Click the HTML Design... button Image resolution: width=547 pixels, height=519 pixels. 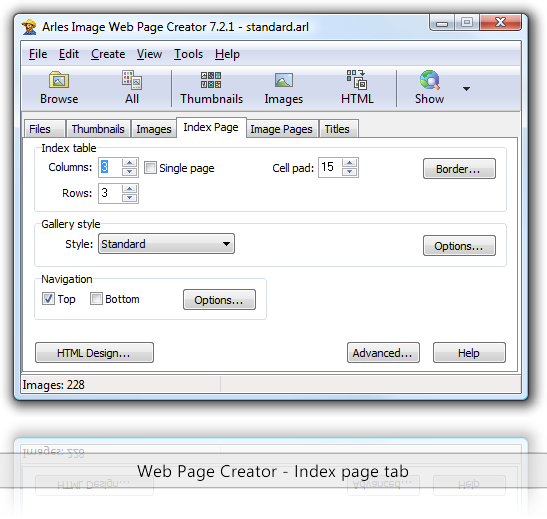94,353
